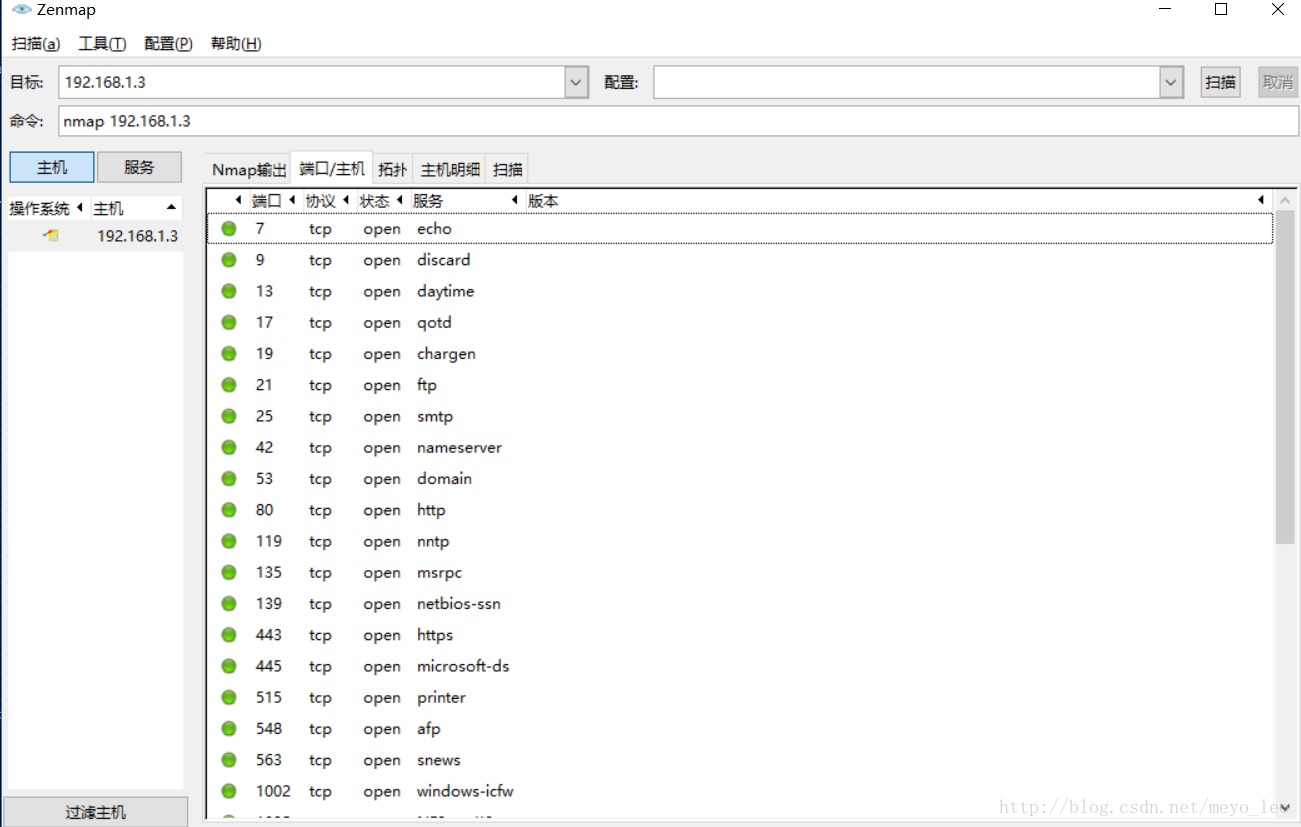
Task: Click green status icon in chargen row
Action: pos(229,353)
